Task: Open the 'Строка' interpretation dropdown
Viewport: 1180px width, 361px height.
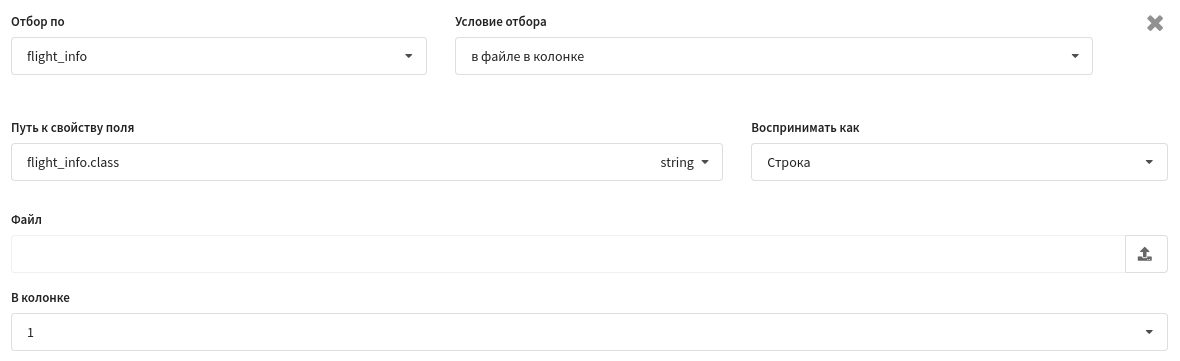Action: [960, 162]
